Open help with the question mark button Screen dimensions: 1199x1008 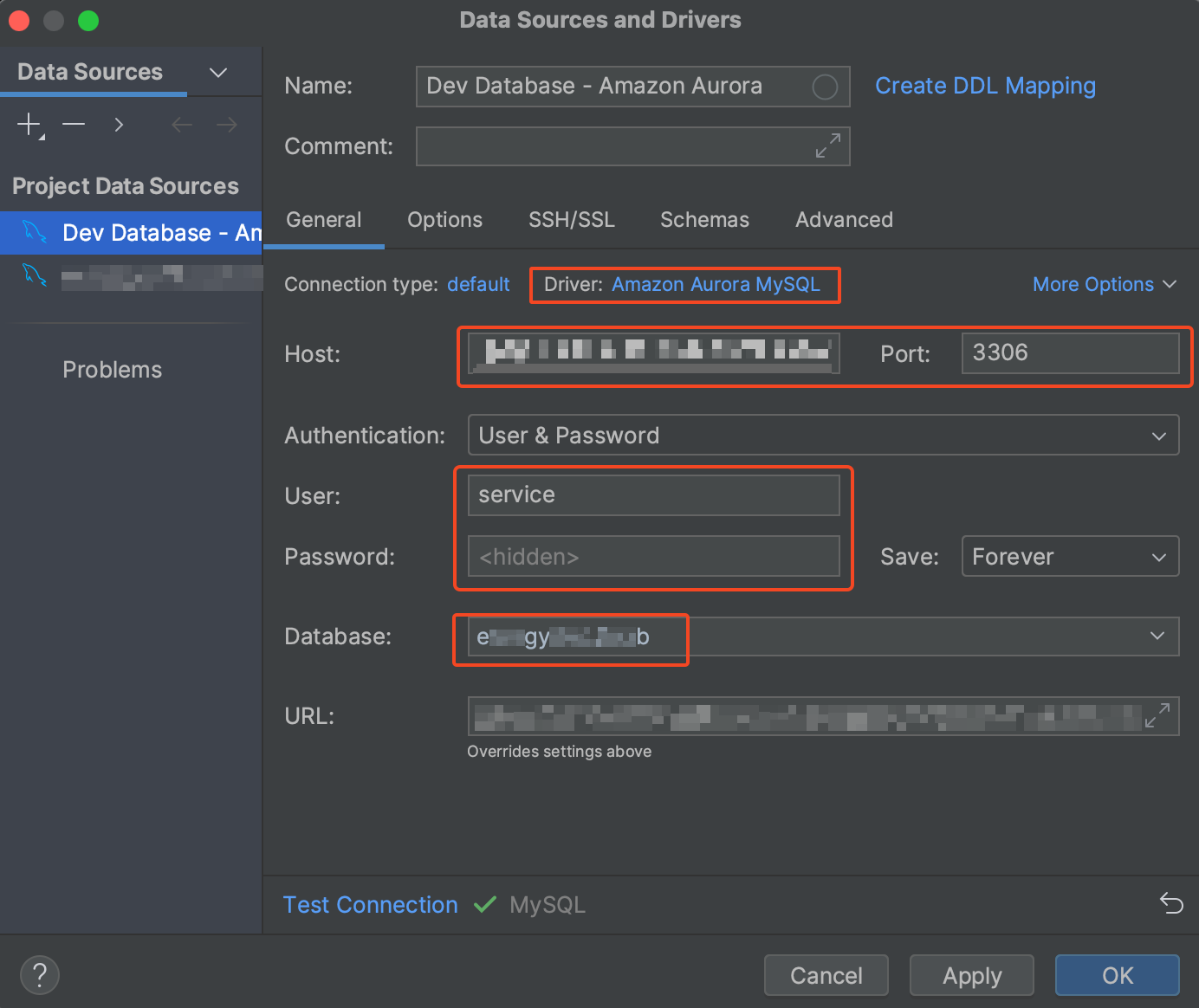(x=40, y=974)
